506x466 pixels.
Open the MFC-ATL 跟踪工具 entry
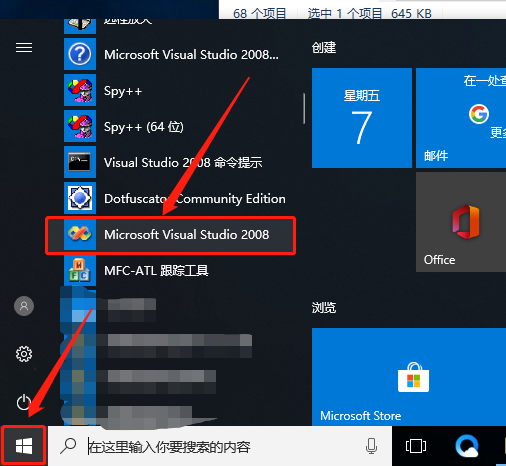click(x=180, y=270)
